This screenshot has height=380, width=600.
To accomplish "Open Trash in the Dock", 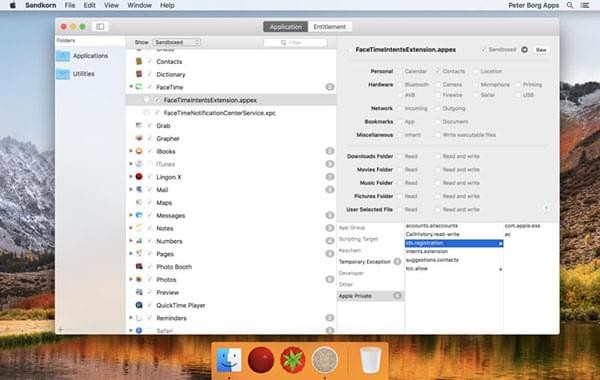I will (x=370, y=360).
